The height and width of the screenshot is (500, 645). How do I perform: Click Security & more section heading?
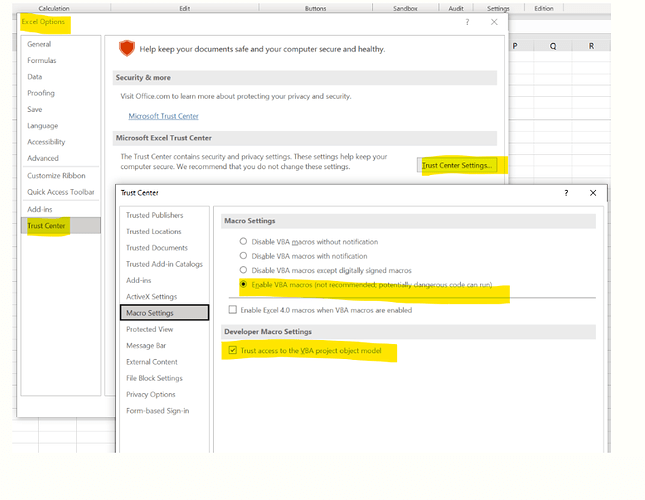pyautogui.click(x=143, y=78)
